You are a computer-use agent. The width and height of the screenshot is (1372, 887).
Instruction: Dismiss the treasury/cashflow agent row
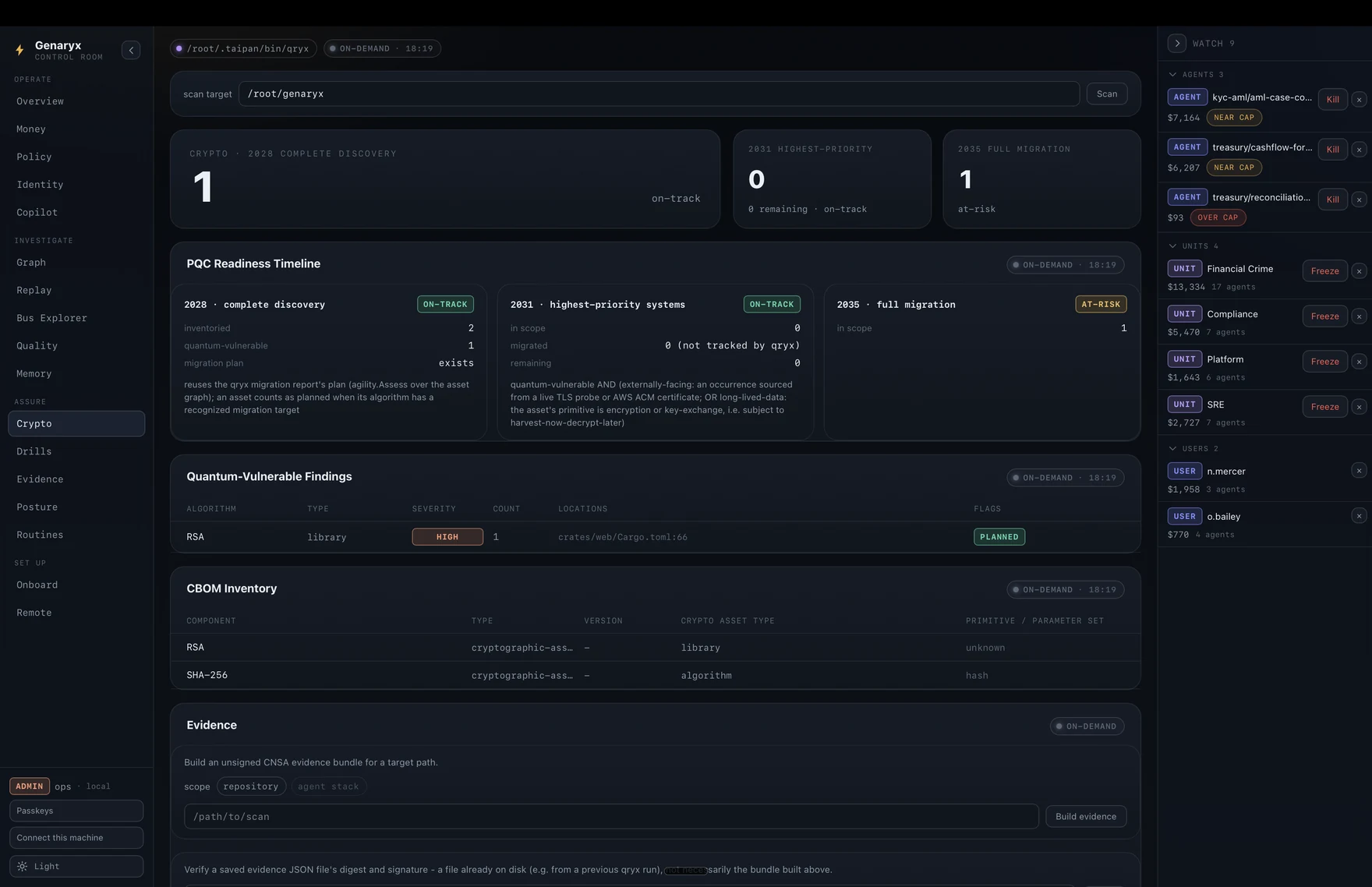pyautogui.click(x=1359, y=150)
